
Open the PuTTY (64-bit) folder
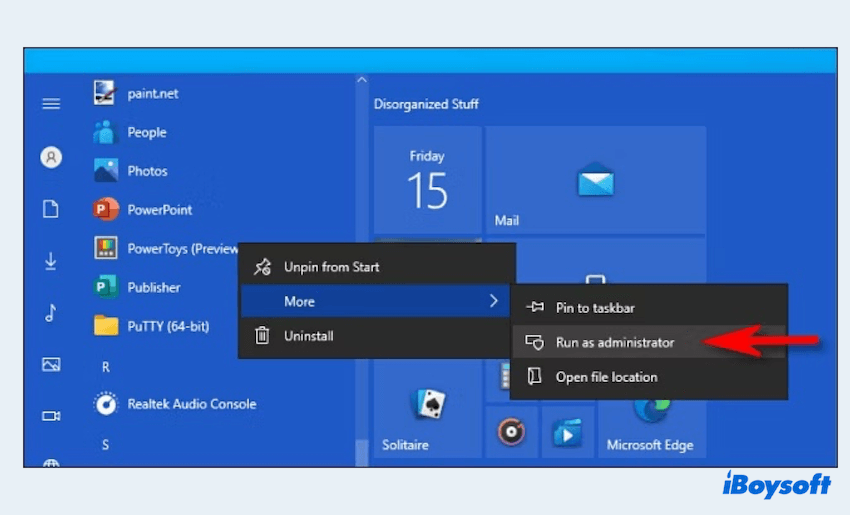pyautogui.click(x=152, y=326)
